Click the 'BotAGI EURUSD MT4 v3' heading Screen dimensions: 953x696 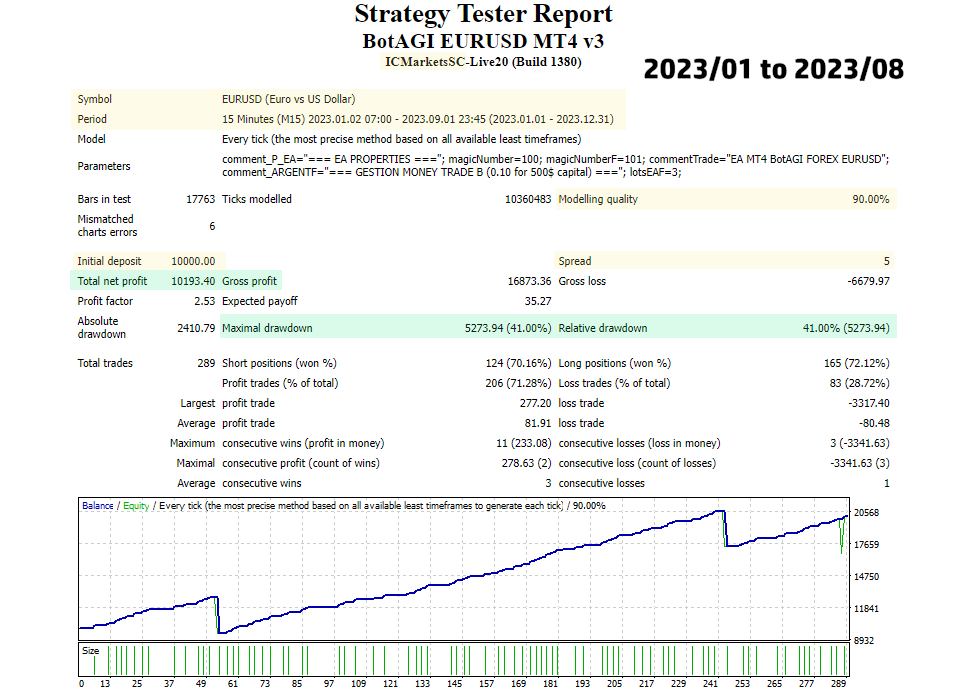(483, 41)
